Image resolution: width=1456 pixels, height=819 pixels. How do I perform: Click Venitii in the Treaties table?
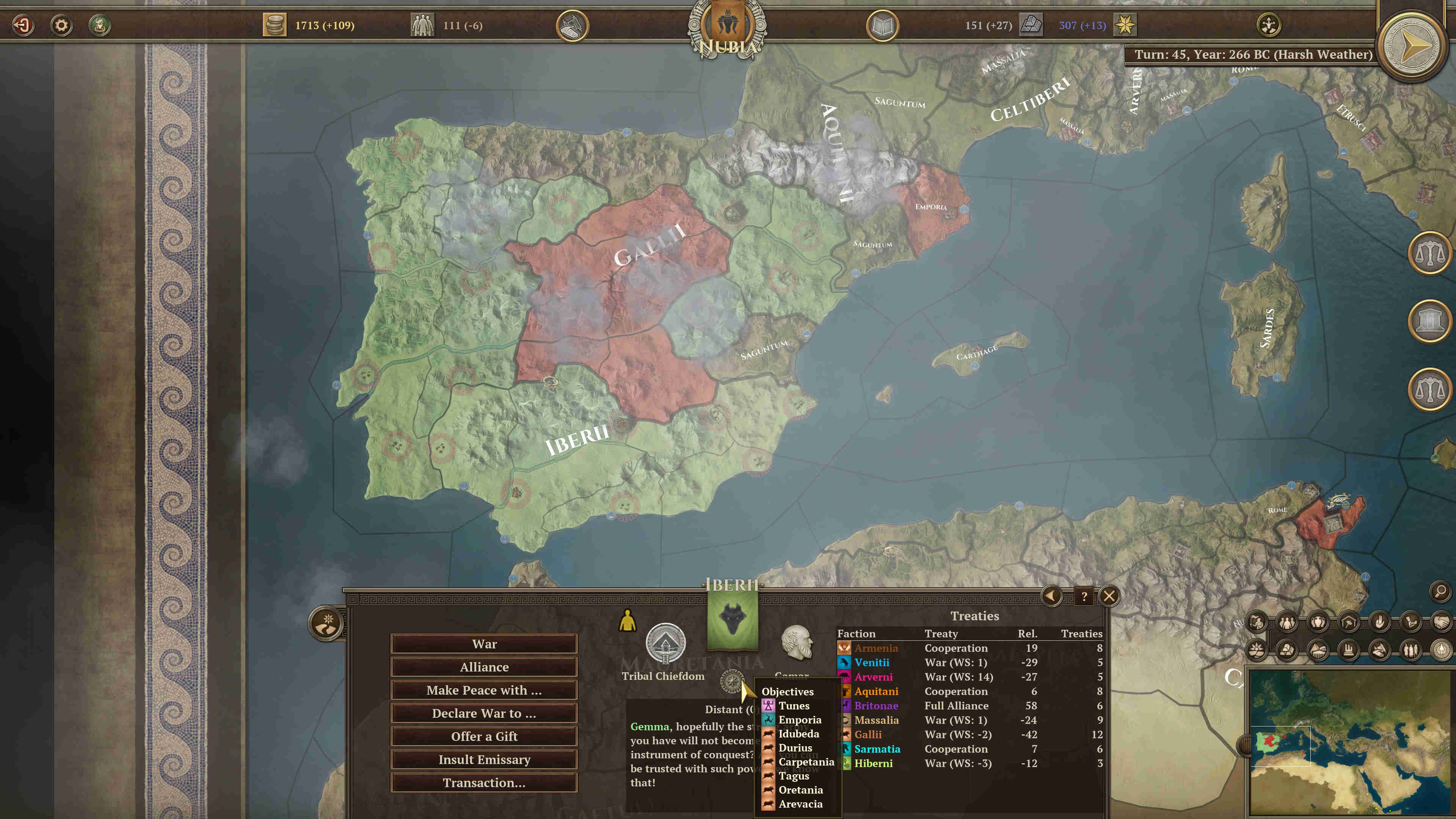(x=970, y=662)
